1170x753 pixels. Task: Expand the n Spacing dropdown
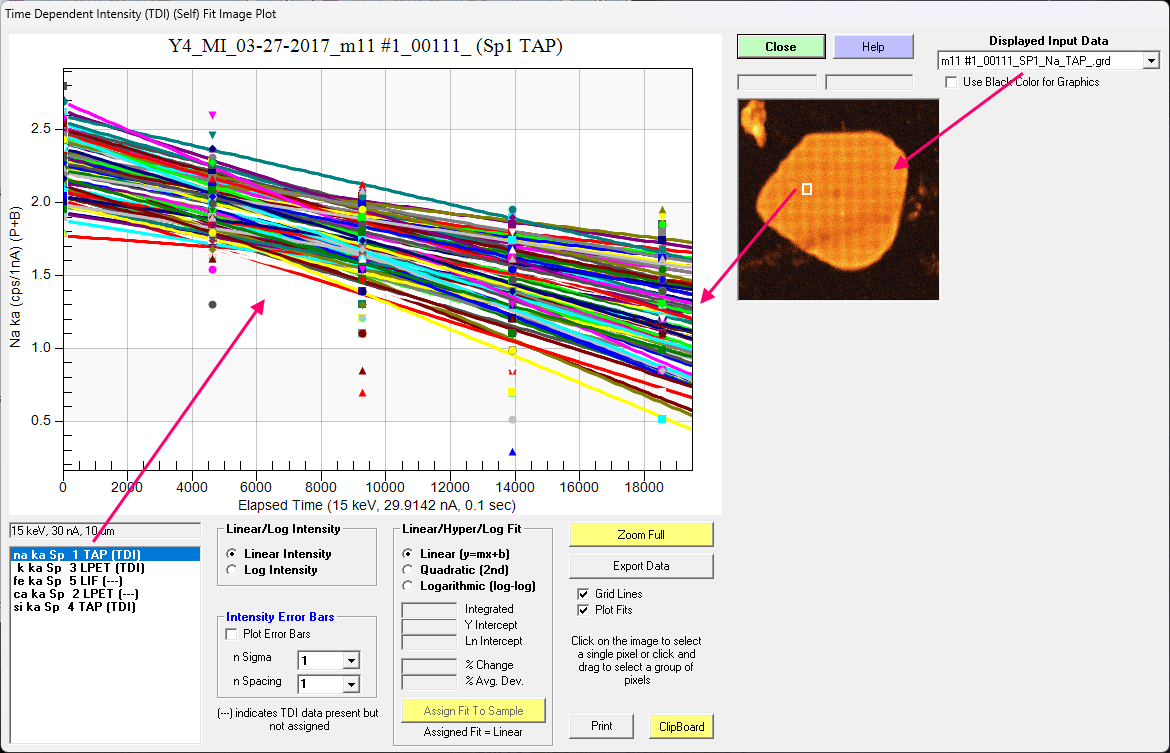coord(350,684)
